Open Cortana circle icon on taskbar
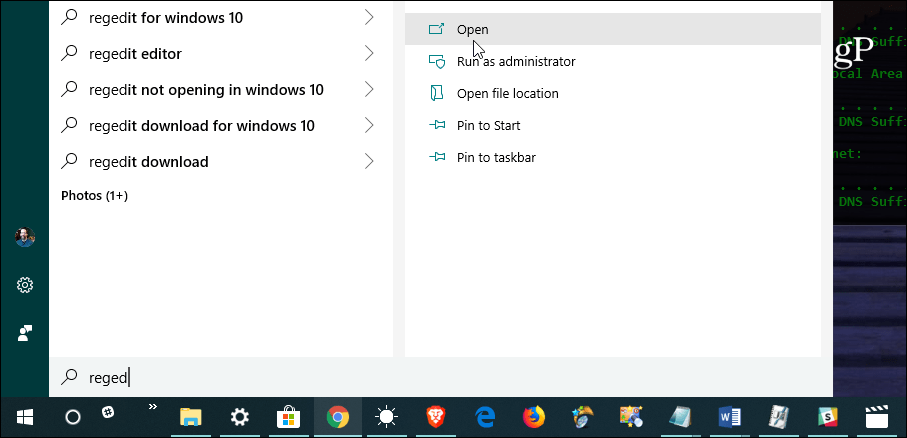This screenshot has height=438, width=907. pyautogui.click(x=73, y=417)
